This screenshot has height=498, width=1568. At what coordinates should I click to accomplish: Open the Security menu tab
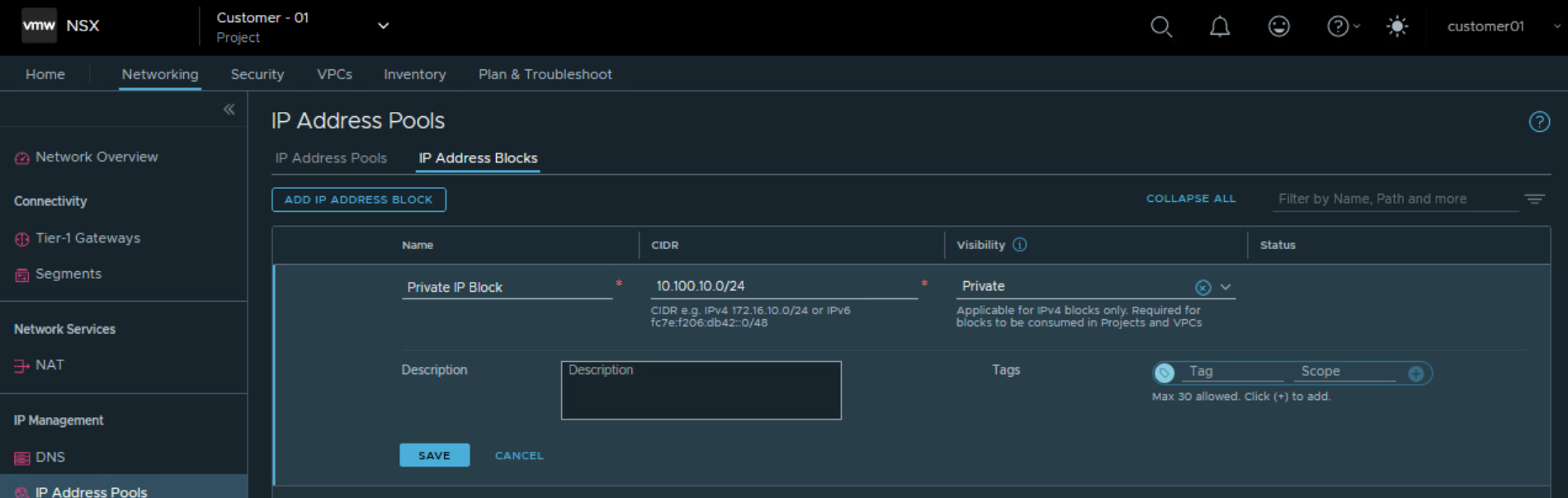257,74
